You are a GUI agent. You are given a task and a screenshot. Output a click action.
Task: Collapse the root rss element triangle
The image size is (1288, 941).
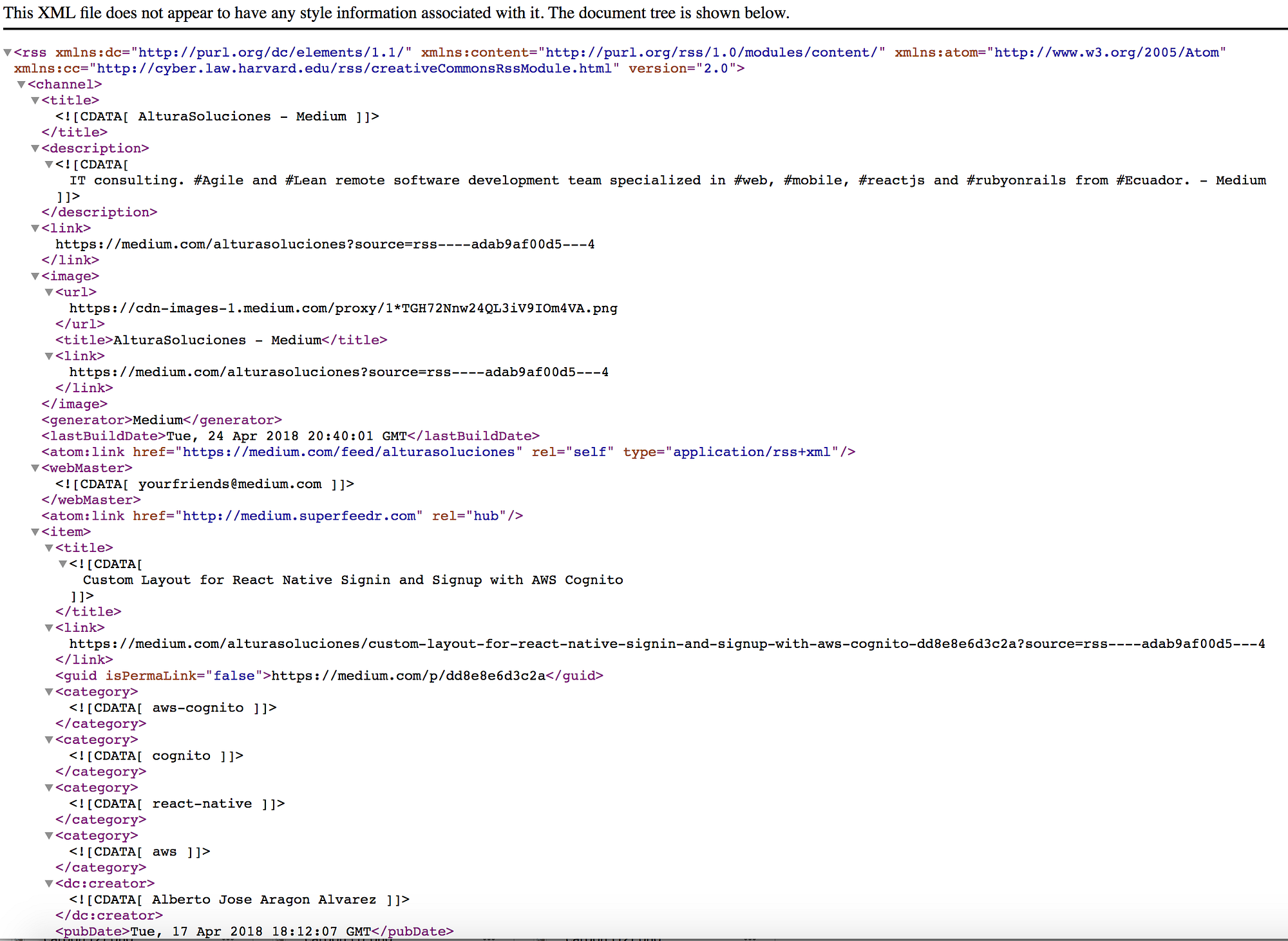8,53
